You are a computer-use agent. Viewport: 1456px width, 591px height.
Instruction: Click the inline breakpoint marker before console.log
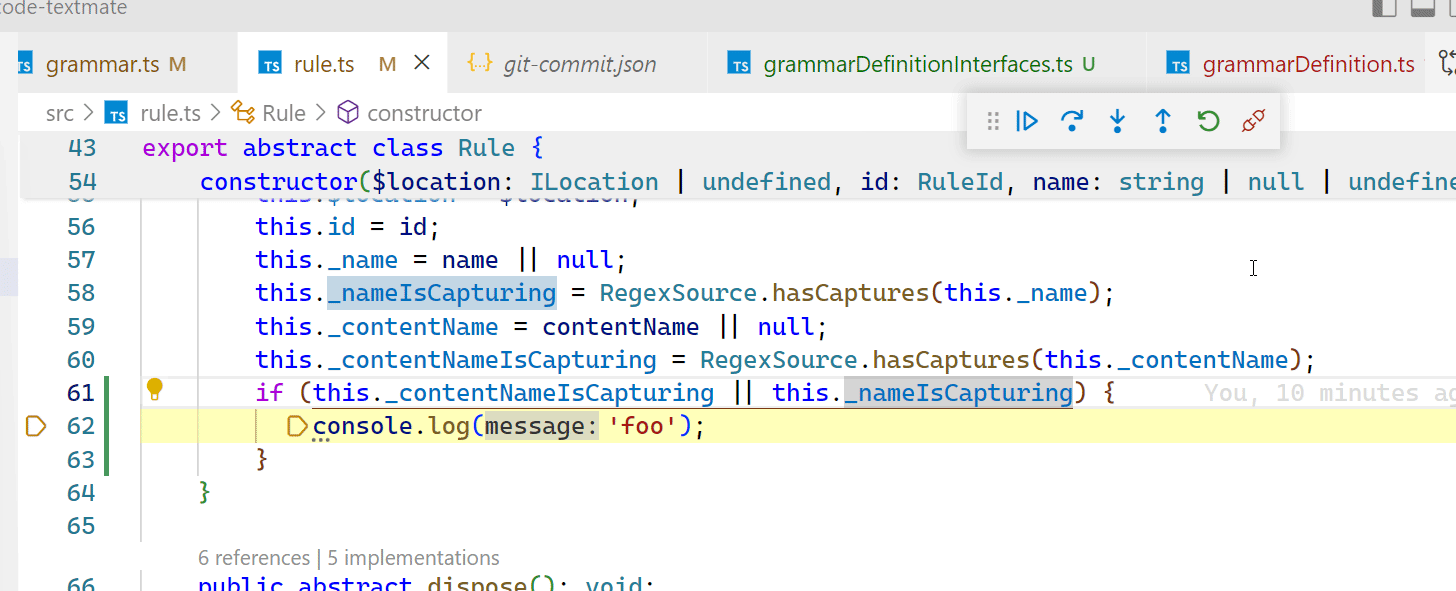(298, 427)
